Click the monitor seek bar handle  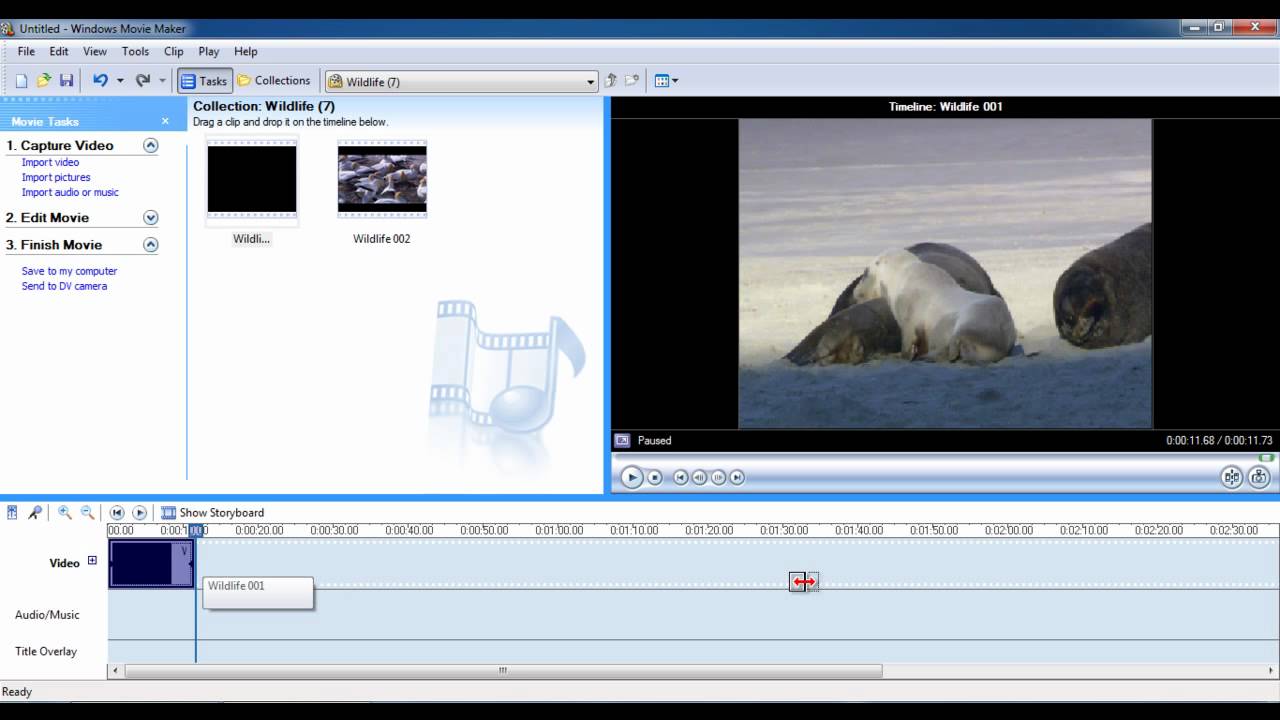(1267, 457)
